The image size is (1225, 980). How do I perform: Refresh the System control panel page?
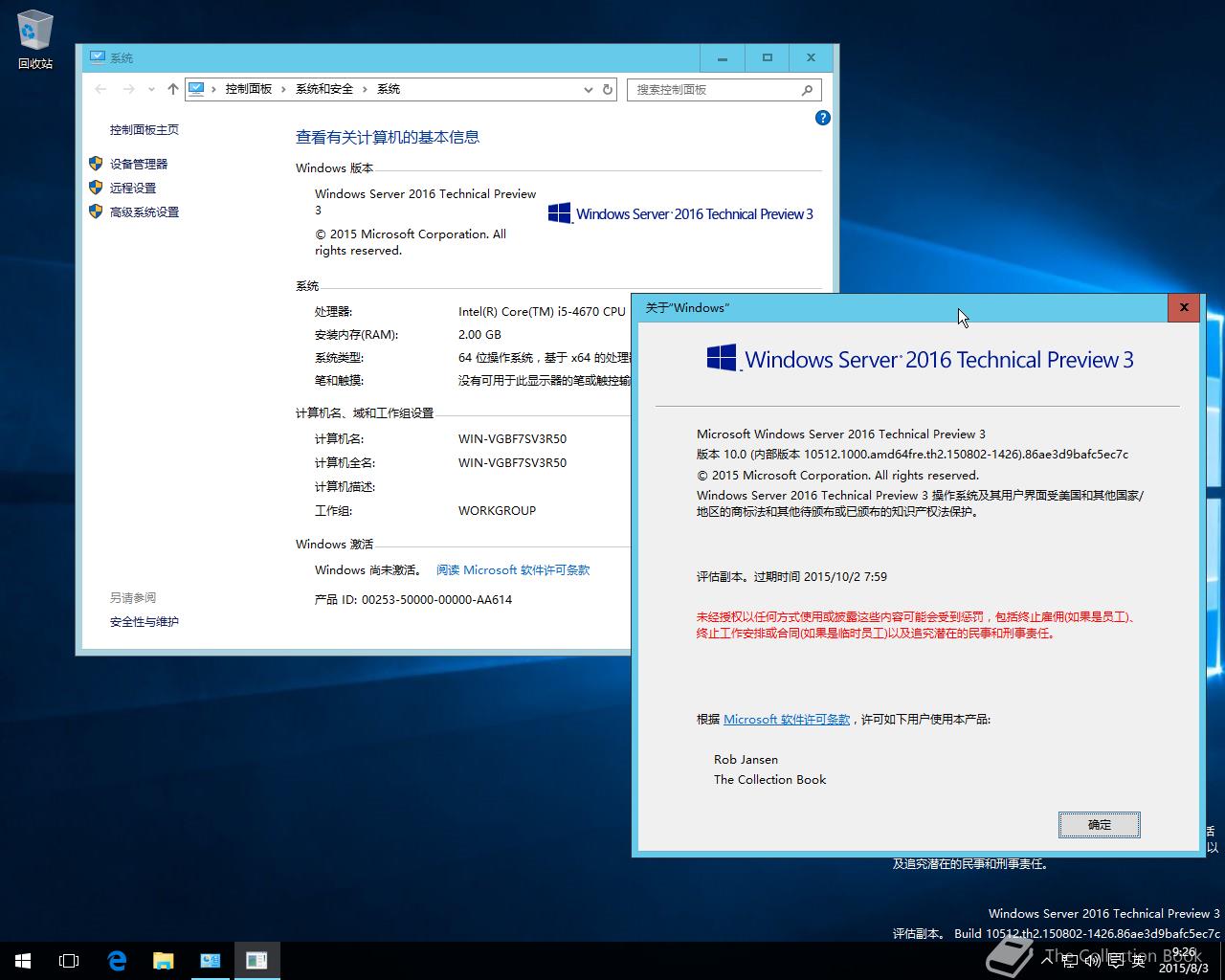pyautogui.click(x=607, y=89)
